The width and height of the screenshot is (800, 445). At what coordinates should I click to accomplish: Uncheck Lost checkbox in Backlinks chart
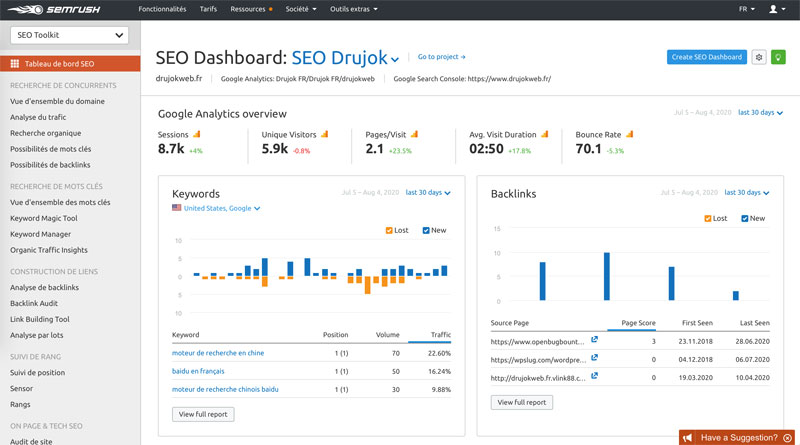pos(708,218)
